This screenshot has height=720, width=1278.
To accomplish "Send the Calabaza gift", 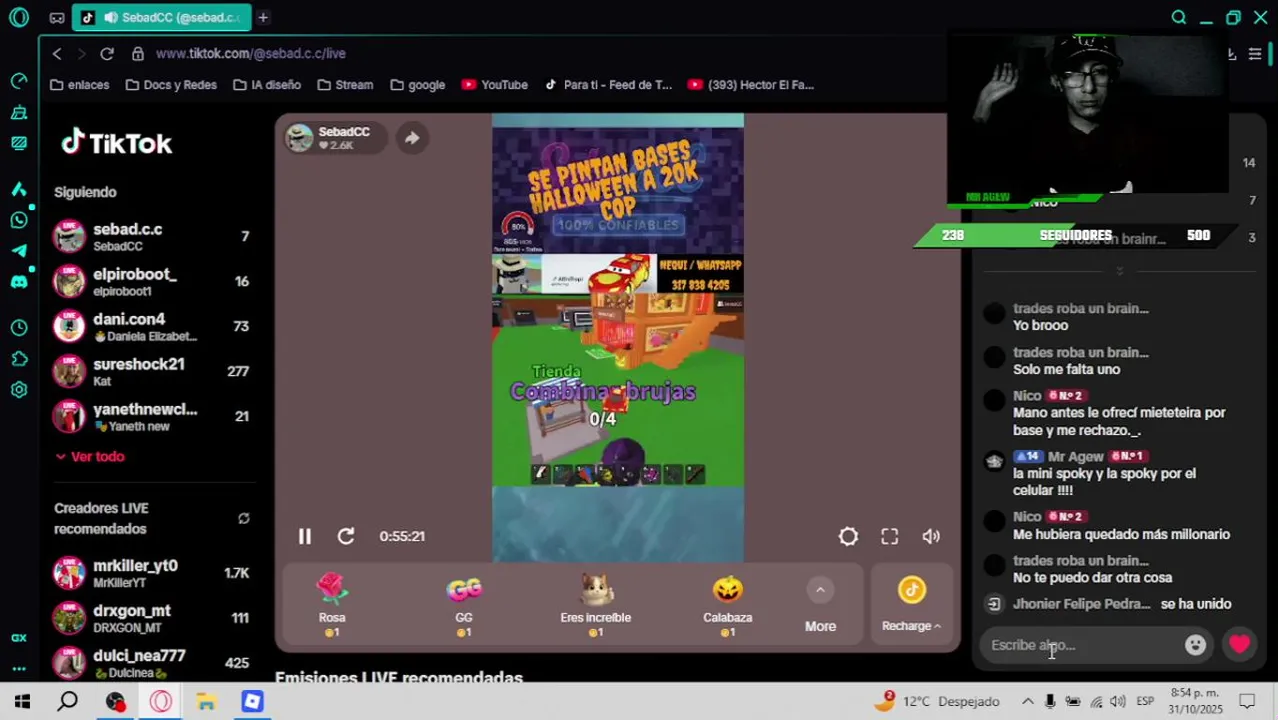I will click(728, 603).
